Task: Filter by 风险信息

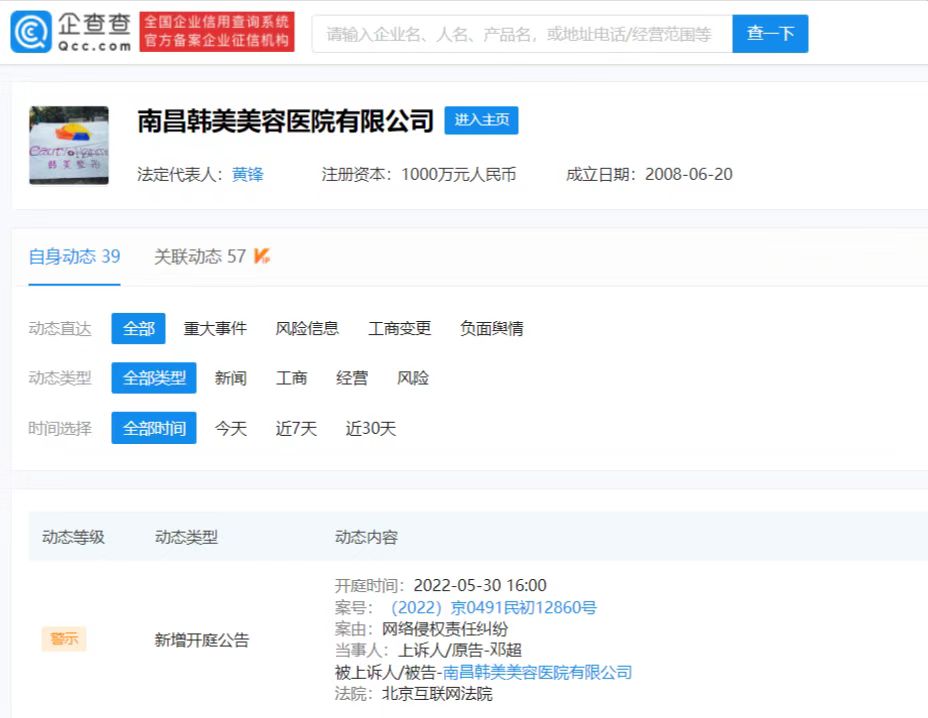Action: point(307,329)
